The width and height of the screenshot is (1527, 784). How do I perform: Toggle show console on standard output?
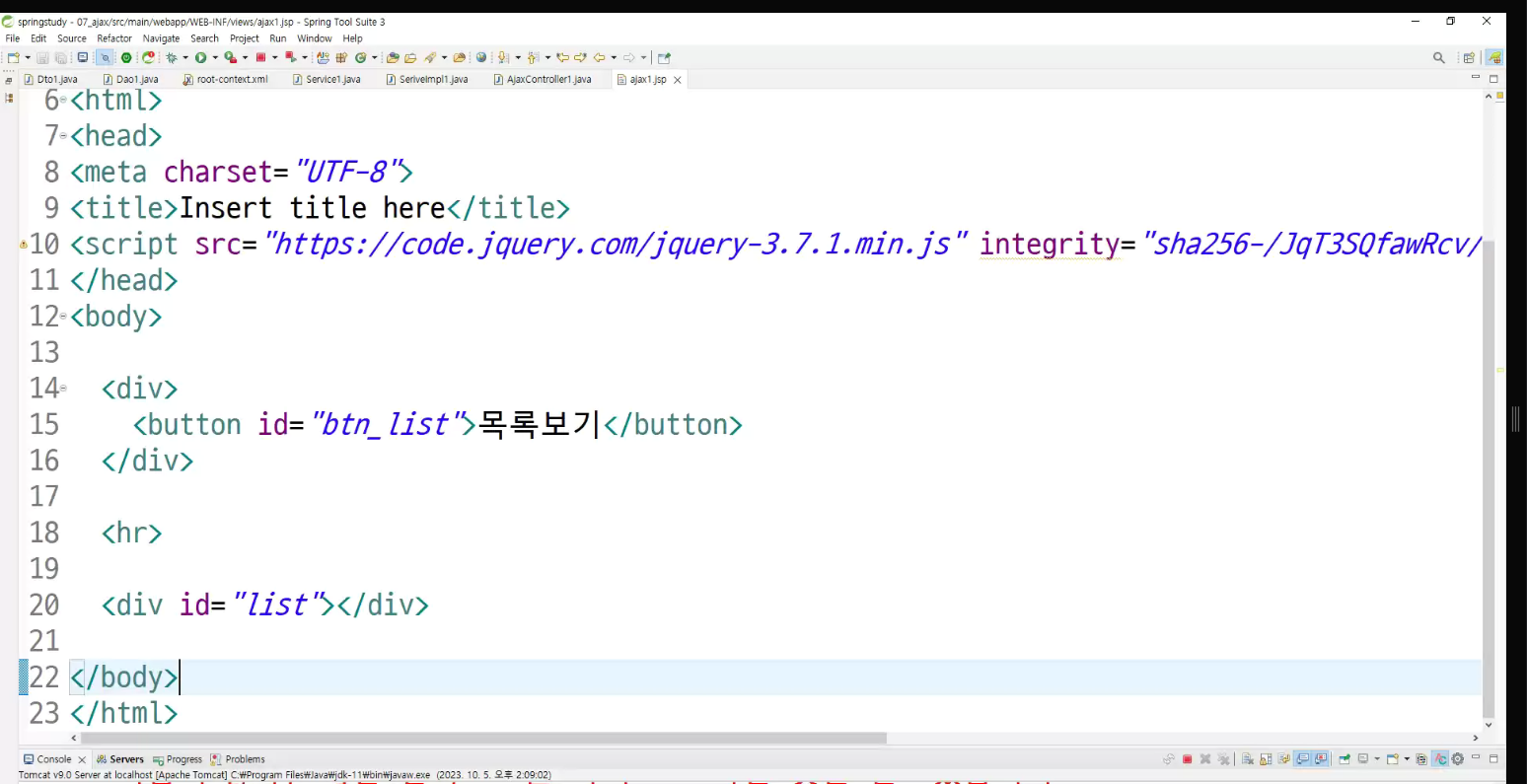1302,759
